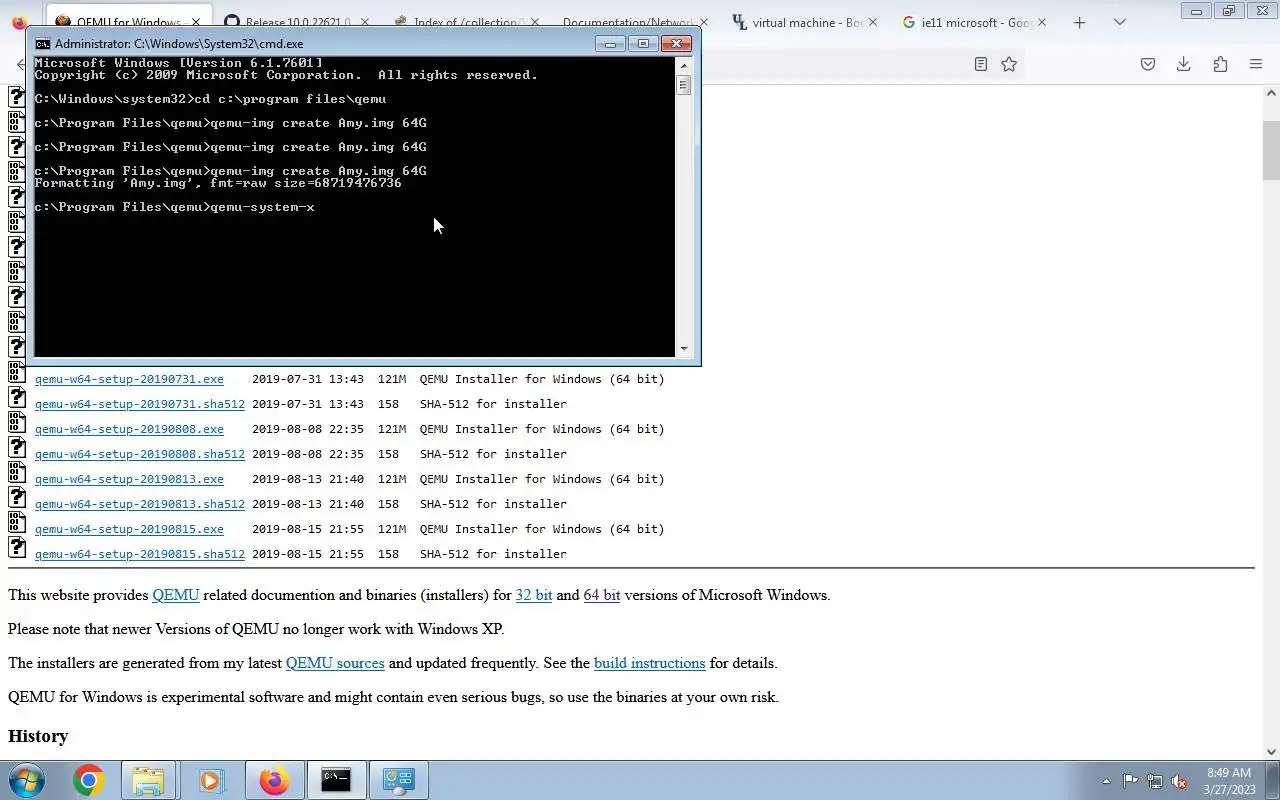The height and width of the screenshot is (800, 1280).
Task: Click file icon beside qemu-w64-setup-20190808.sha512
Action: [x=17, y=447]
